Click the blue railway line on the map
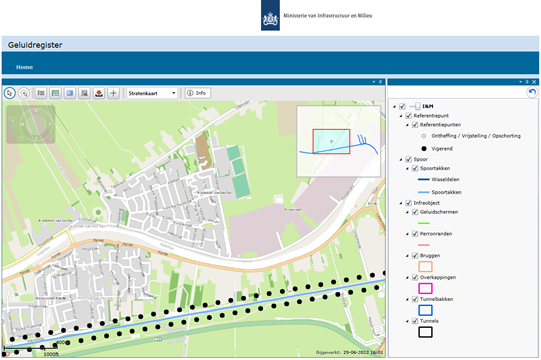 coord(193,314)
